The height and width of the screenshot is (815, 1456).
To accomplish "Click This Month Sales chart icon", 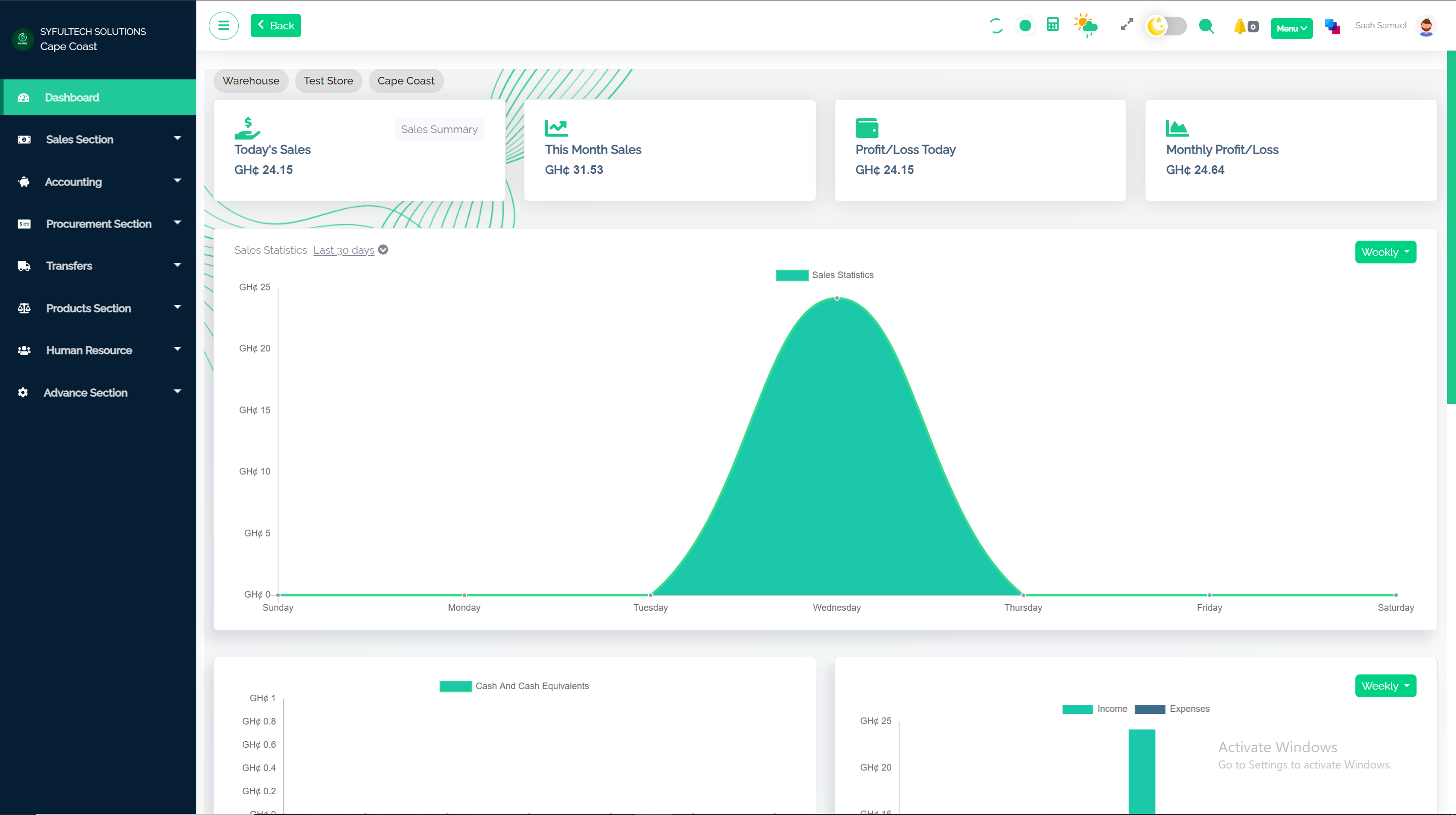I will point(556,128).
